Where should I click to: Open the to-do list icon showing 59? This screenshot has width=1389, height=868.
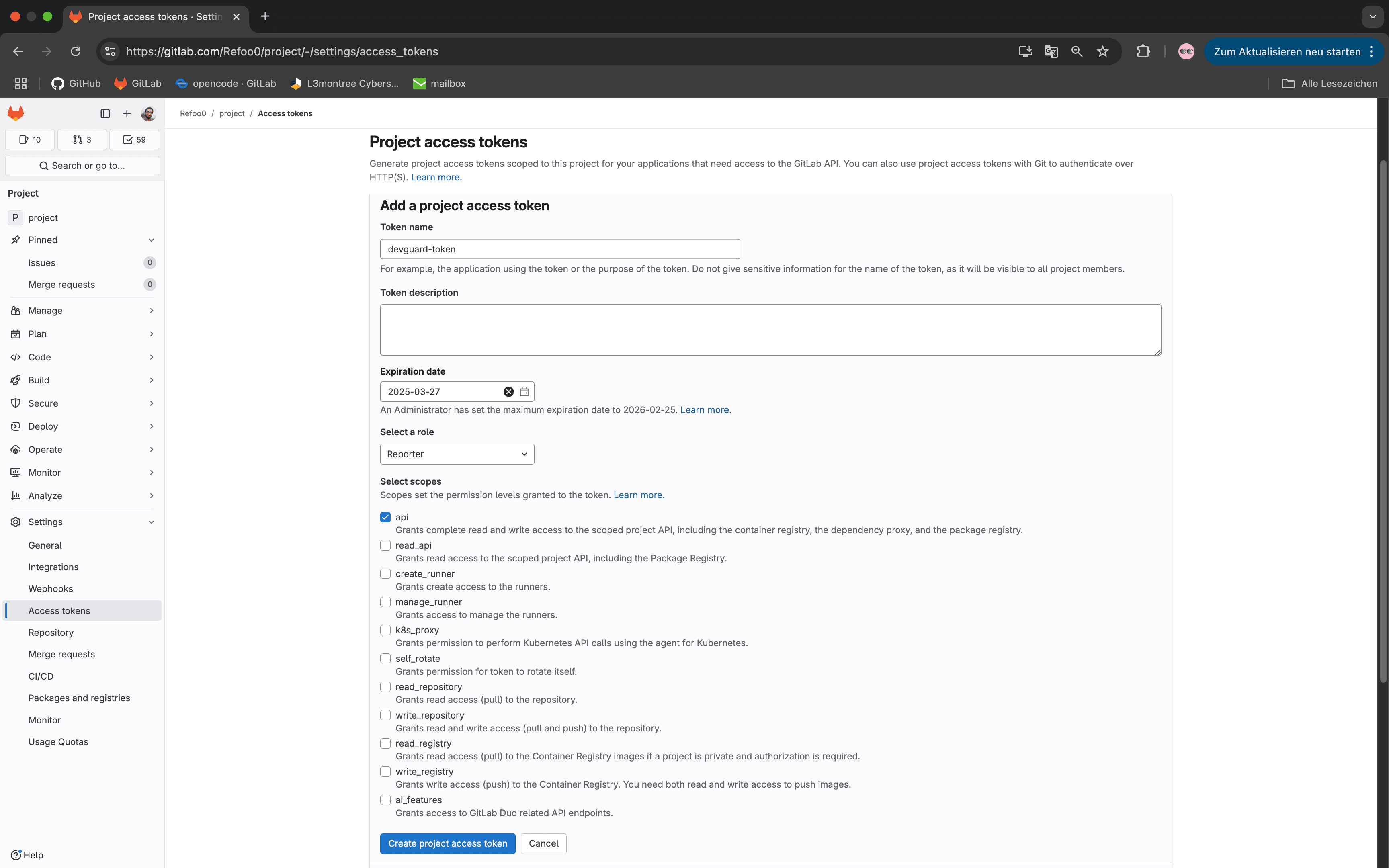coord(133,139)
